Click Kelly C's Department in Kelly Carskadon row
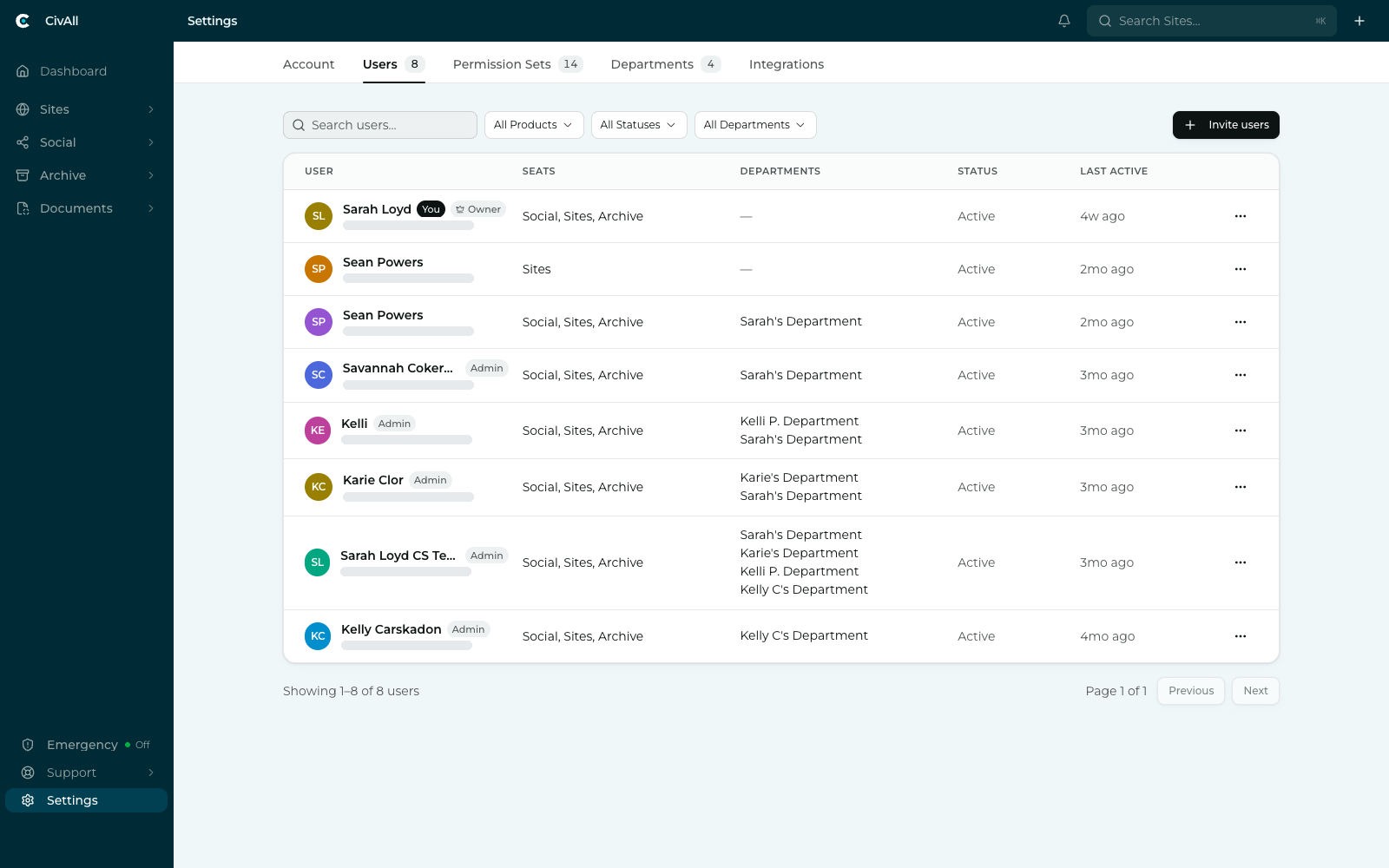The width and height of the screenshot is (1389, 868). pos(804,635)
